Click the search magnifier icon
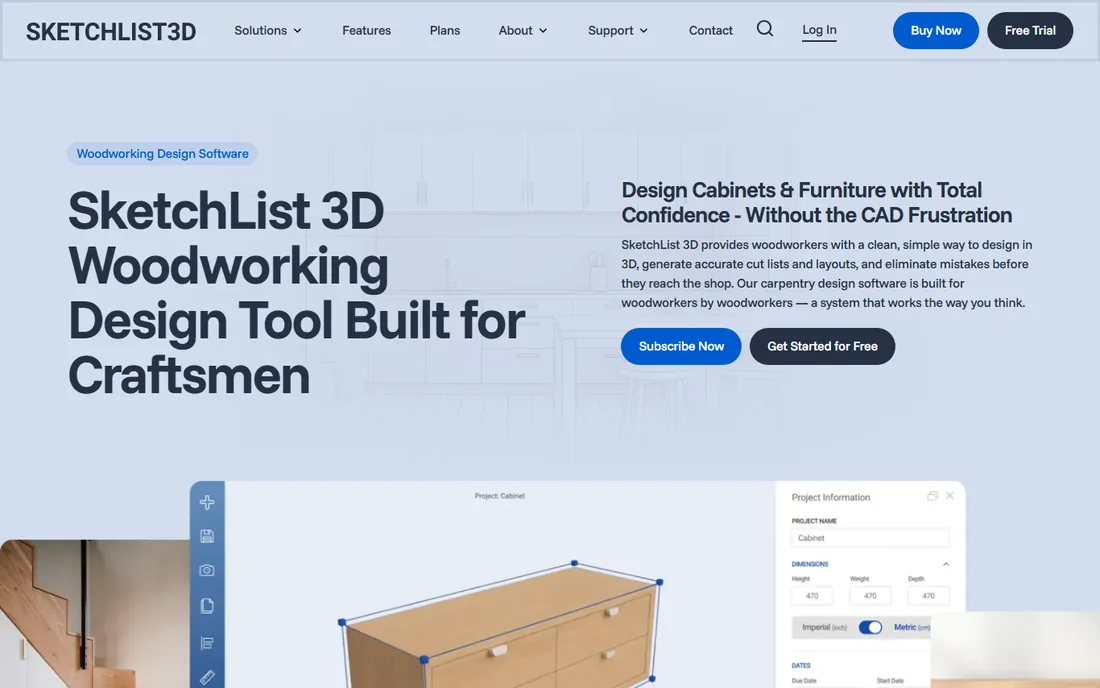The width and height of the screenshot is (1100, 688). click(765, 29)
